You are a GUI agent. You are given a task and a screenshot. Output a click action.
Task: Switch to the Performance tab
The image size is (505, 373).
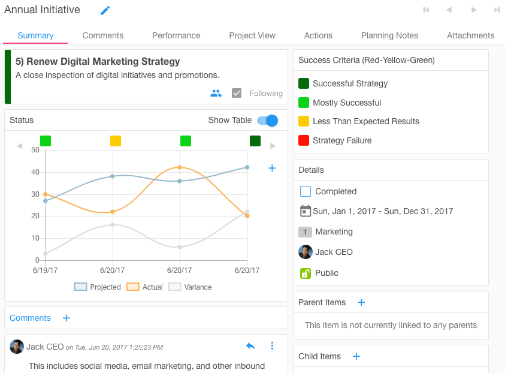click(x=176, y=35)
